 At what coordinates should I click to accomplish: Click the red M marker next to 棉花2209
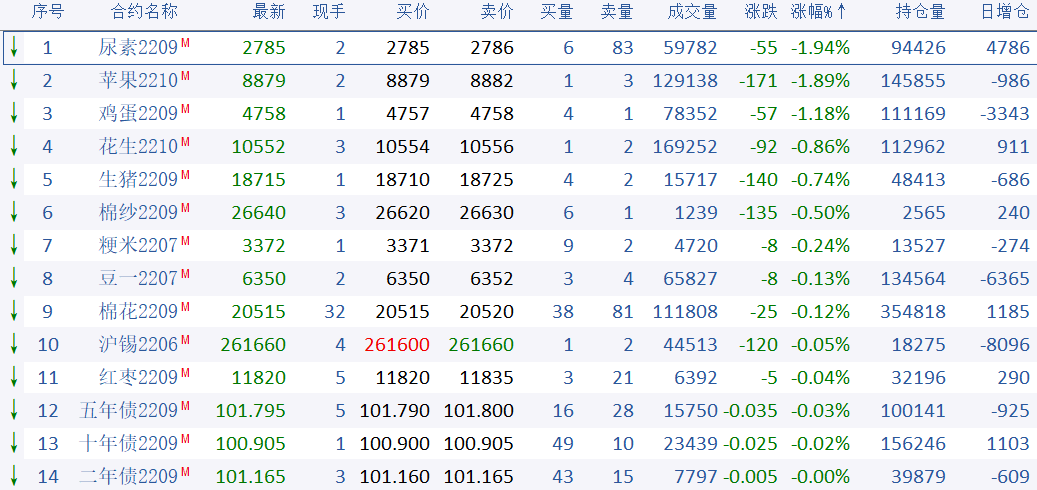(186, 307)
